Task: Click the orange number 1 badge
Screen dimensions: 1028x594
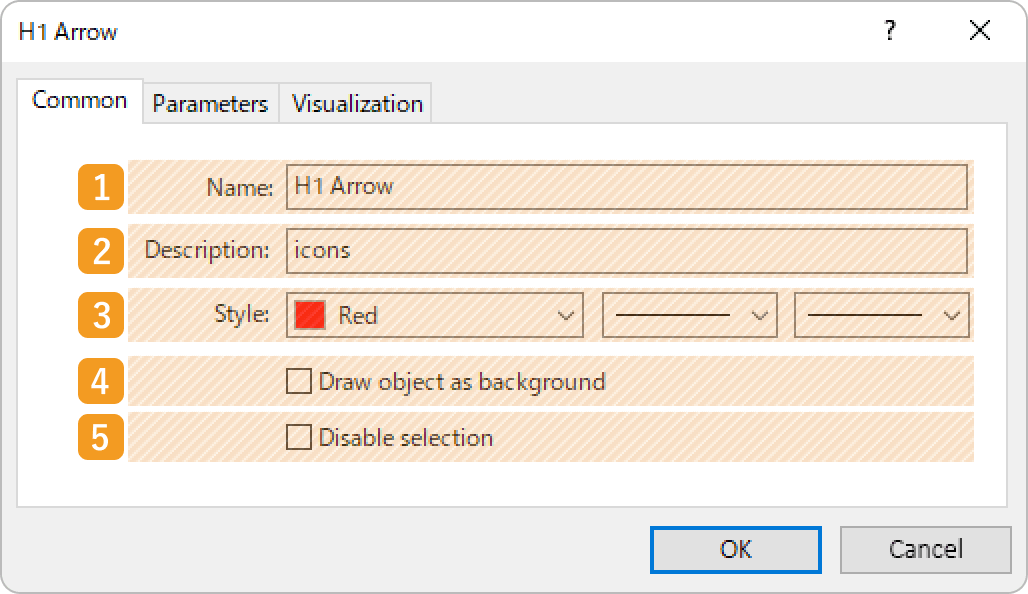Action: tap(101, 188)
